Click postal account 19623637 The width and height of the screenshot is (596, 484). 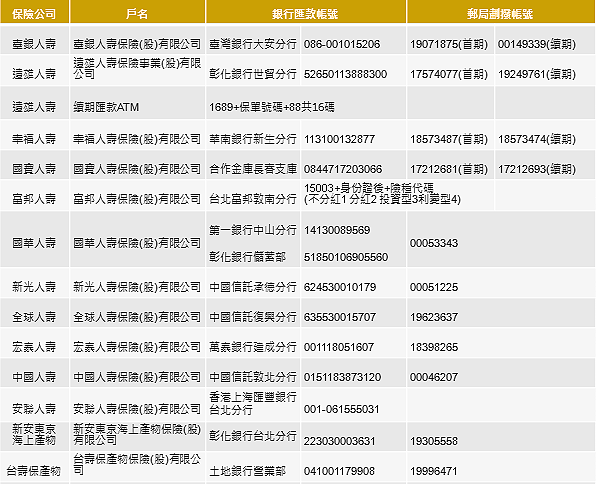click(x=434, y=317)
